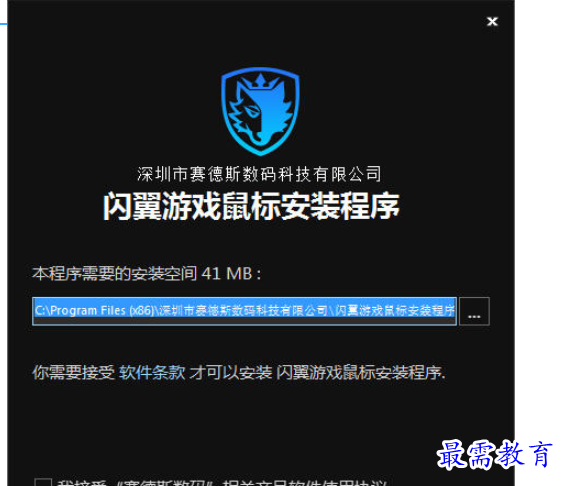Click the 本程序需要的安装空间 41 MB label
The height and width of the screenshot is (486, 561).
147,274
